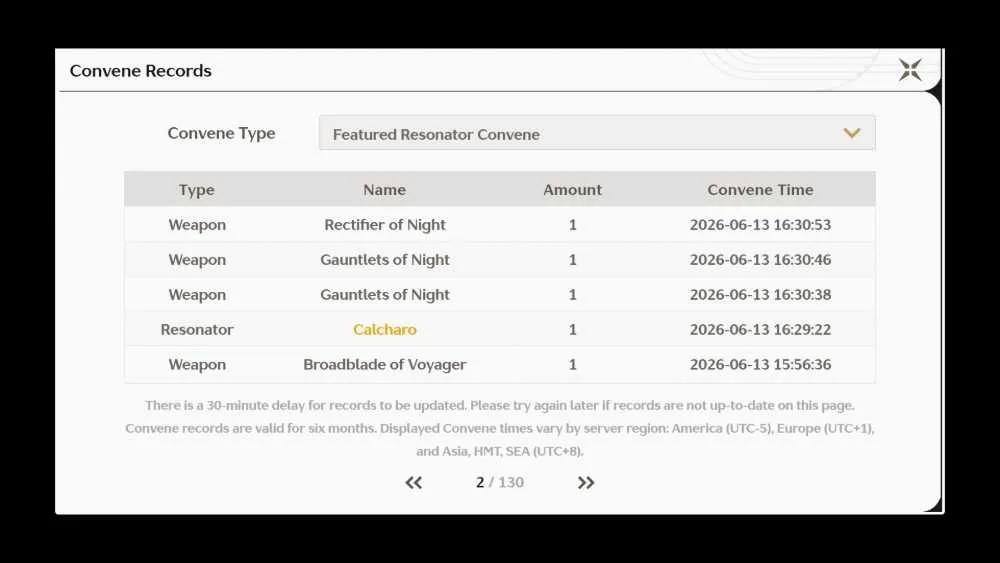The height and width of the screenshot is (563, 1000).
Task: Go to next page of records
Action: pos(586,483)
